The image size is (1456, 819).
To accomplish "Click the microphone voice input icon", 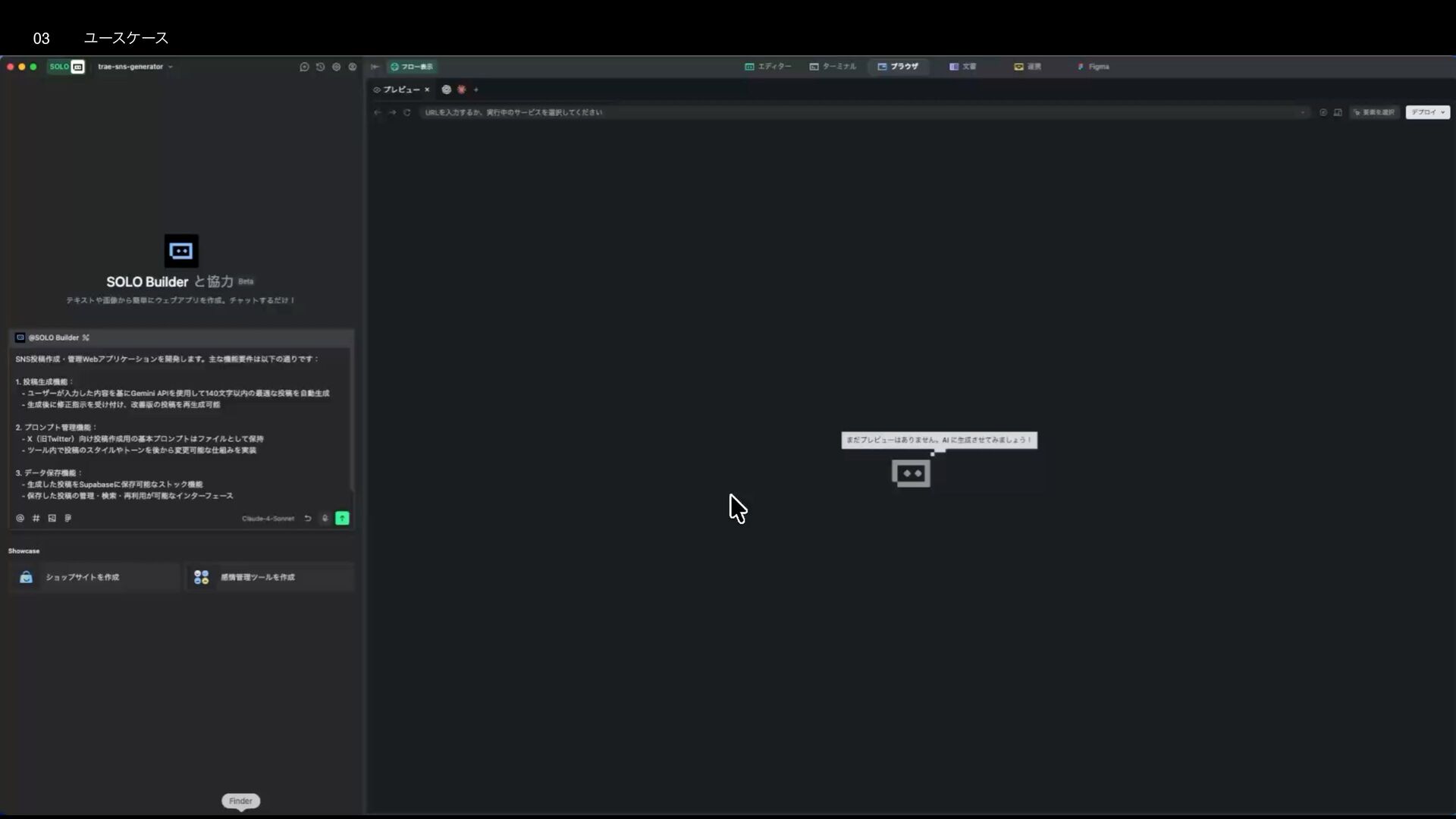I will tap(325, 519).
